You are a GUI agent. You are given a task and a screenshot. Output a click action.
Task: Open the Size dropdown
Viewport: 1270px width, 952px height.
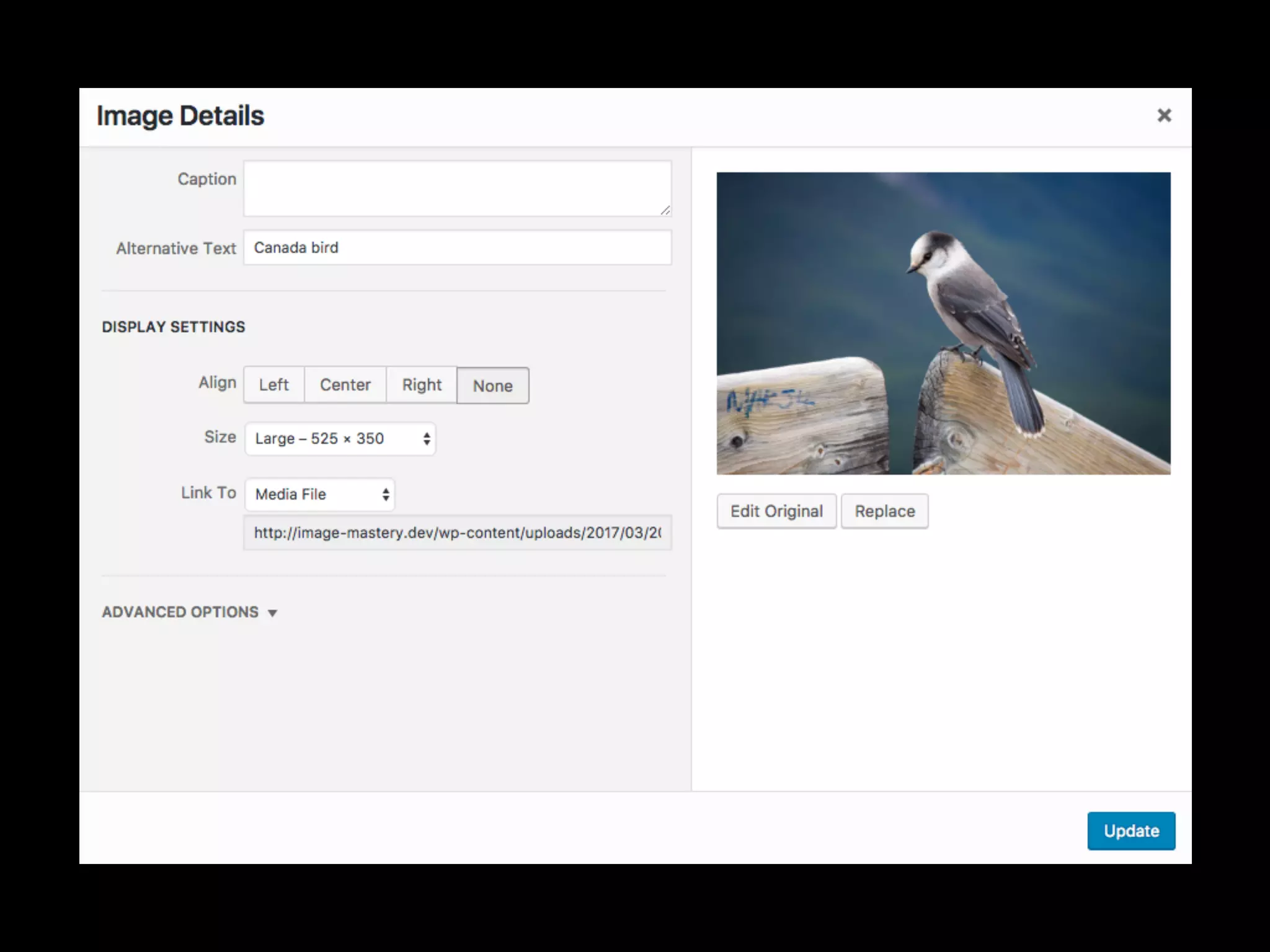340,439
